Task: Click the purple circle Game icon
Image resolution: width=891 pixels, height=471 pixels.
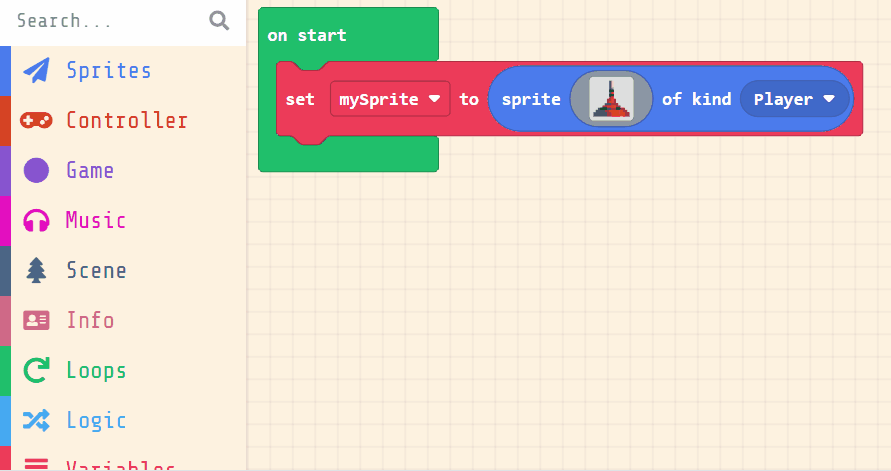Action: 37,171
